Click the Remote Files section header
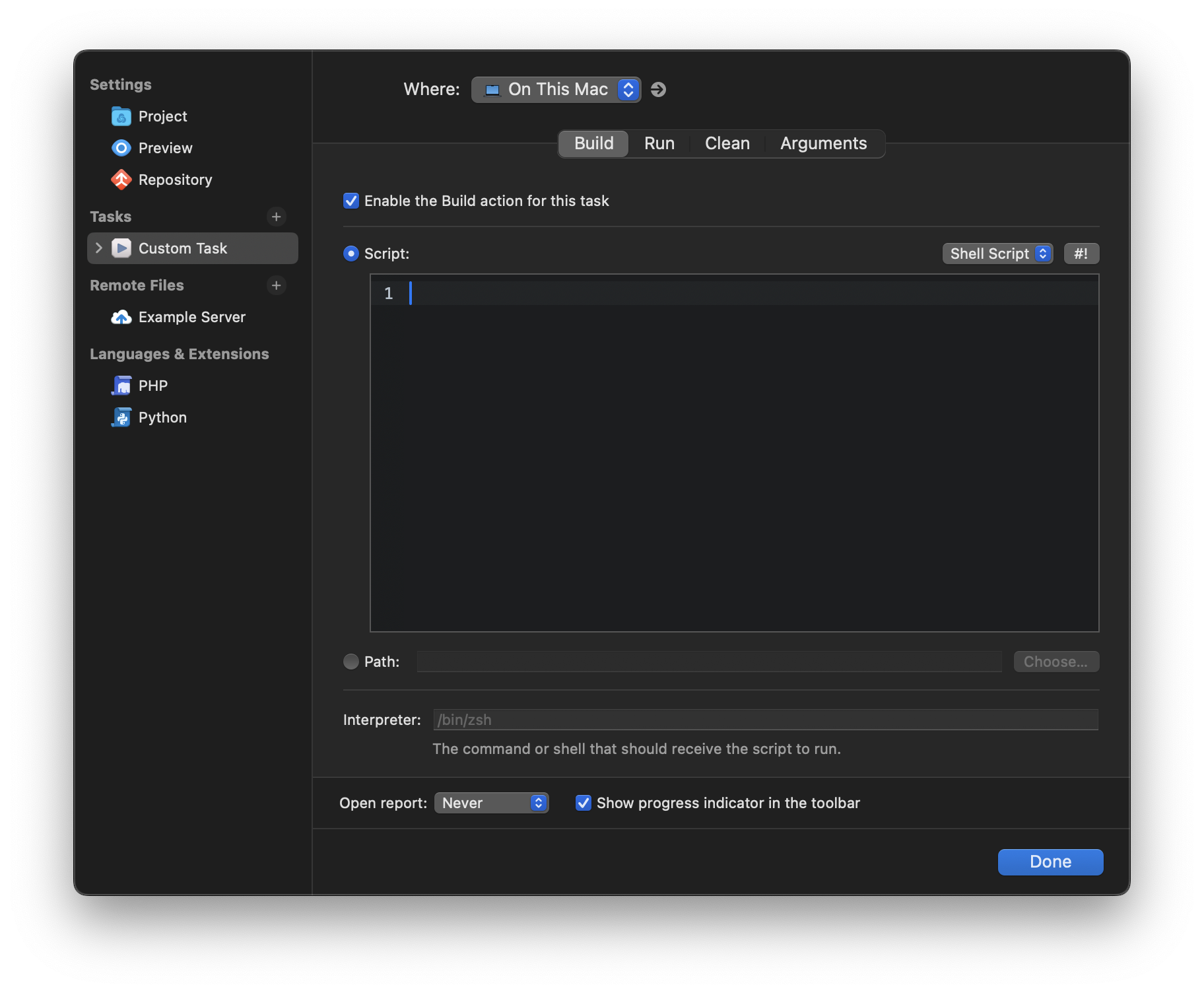 tap(137, 285)
